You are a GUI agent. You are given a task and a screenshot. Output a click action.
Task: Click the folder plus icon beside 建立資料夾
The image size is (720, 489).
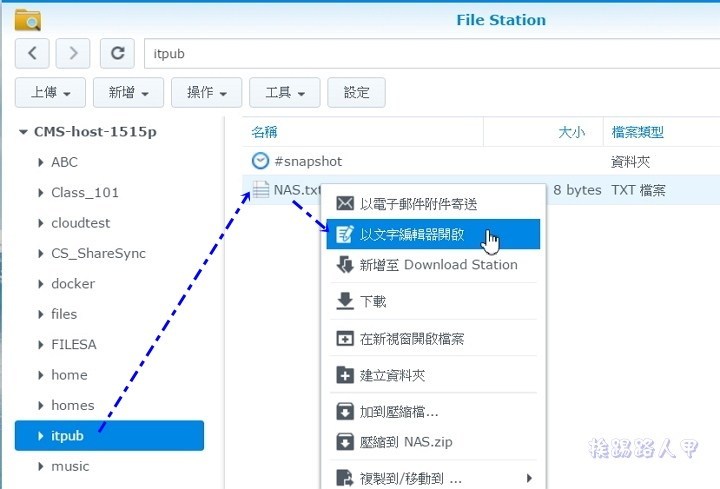[x=345, y=375]
